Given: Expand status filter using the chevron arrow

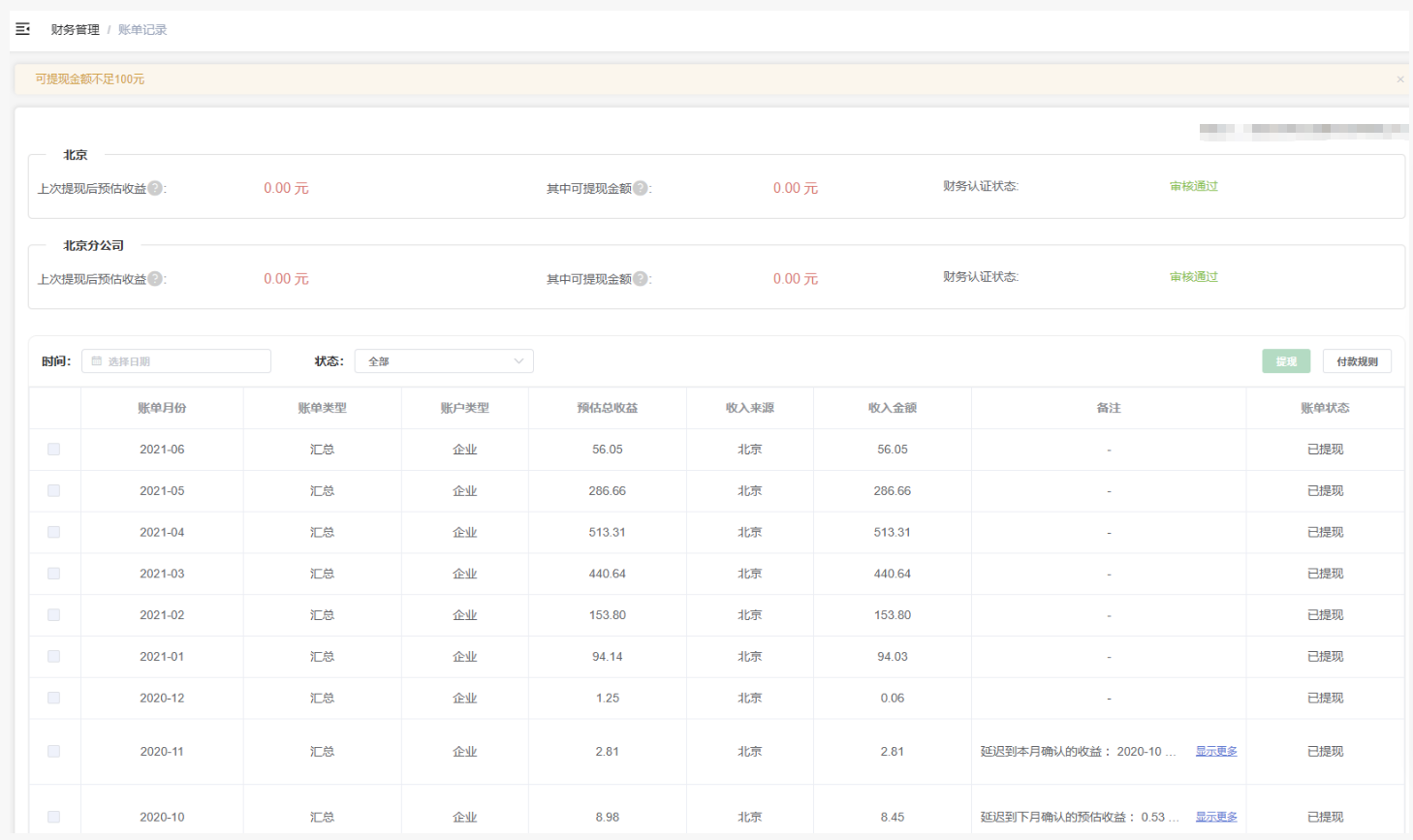Looking at the screenshot, I should pos(518,361).
